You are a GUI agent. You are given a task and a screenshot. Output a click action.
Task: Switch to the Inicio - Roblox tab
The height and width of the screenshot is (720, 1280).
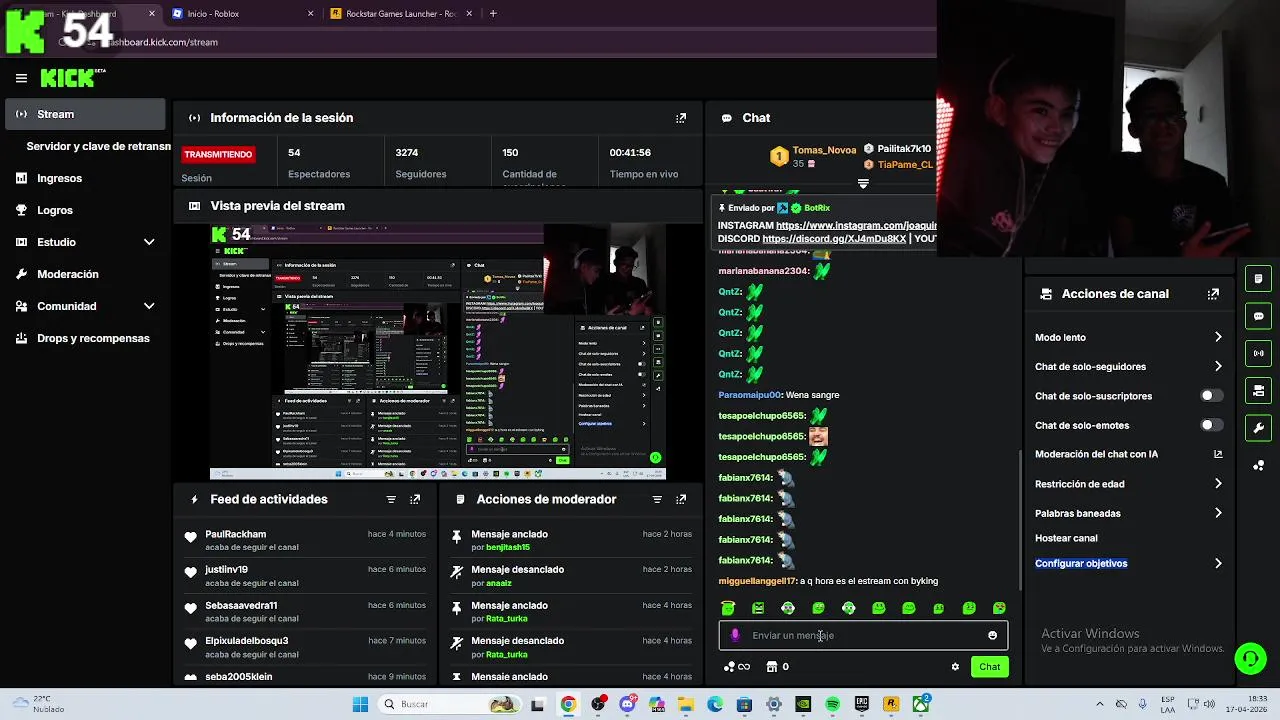[243, 14]
